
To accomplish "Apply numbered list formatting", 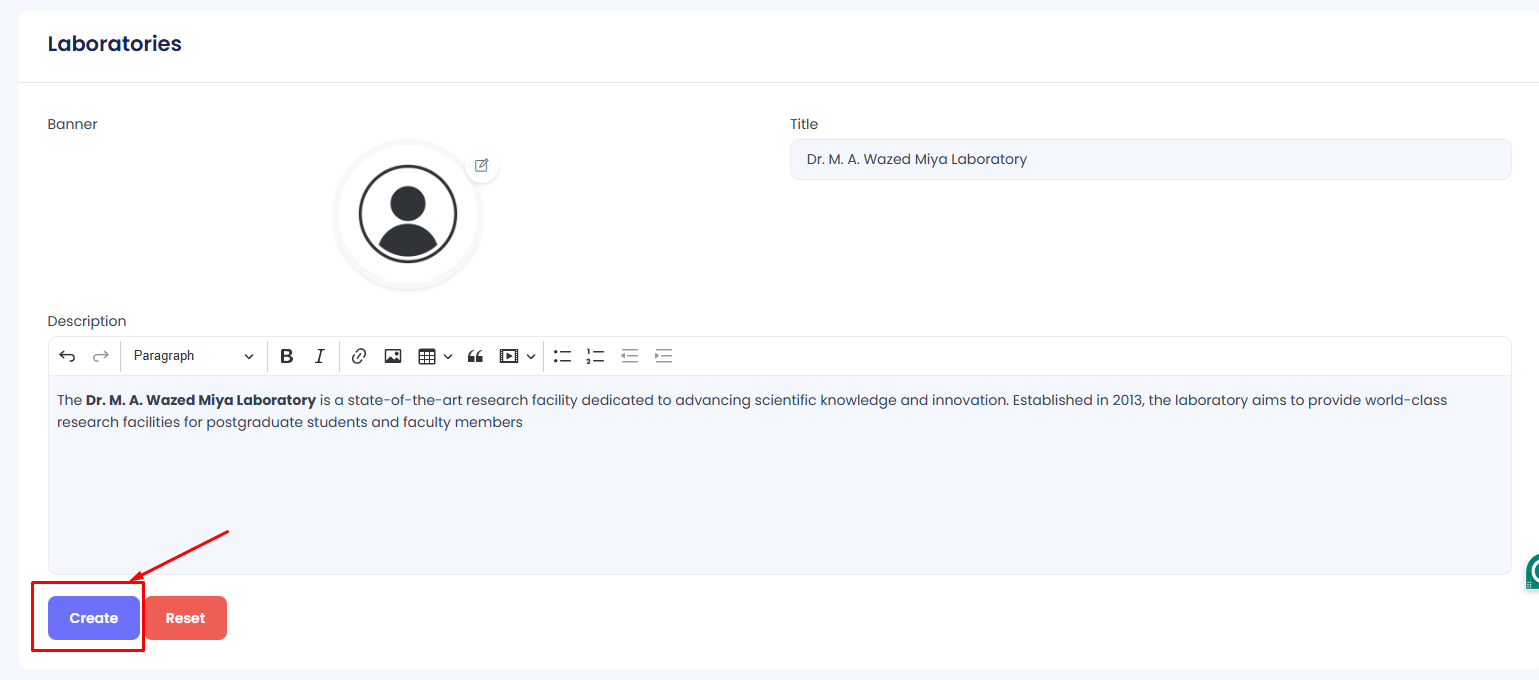I will 596,356.
